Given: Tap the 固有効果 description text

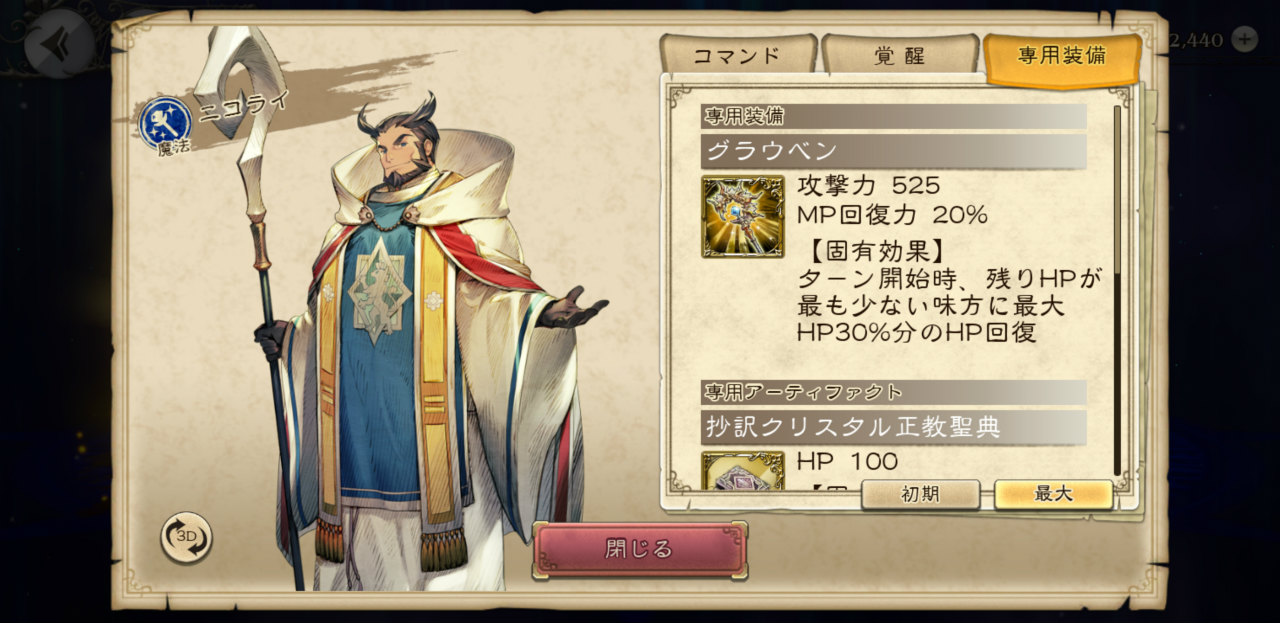Looking at the screenshot, I should point(949,291).
